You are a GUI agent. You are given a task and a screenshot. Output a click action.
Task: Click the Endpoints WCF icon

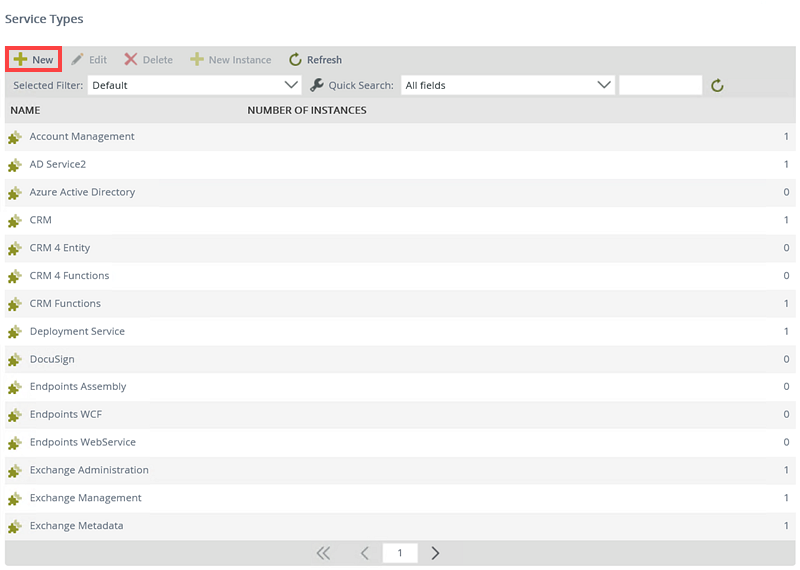[15, 415]
